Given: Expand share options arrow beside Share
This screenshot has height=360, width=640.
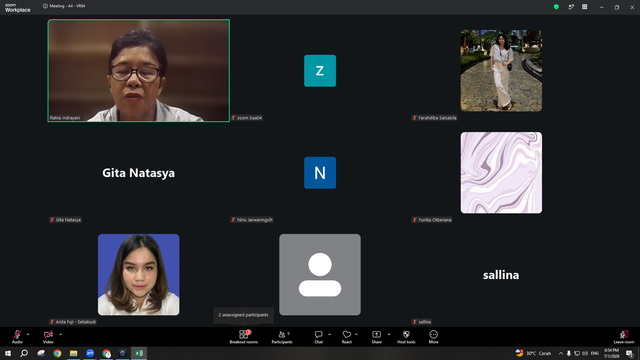Looking at the screenshot, I should coord(389,334).
